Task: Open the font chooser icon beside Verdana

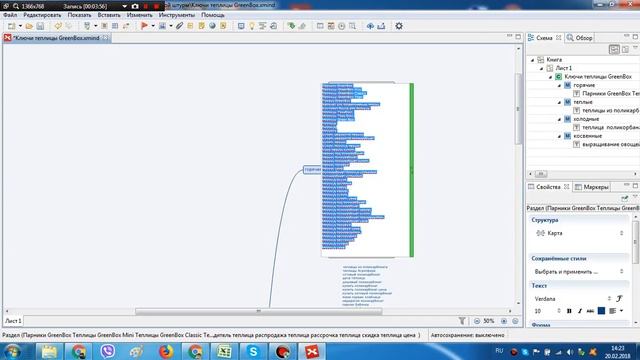Action: 620,298
